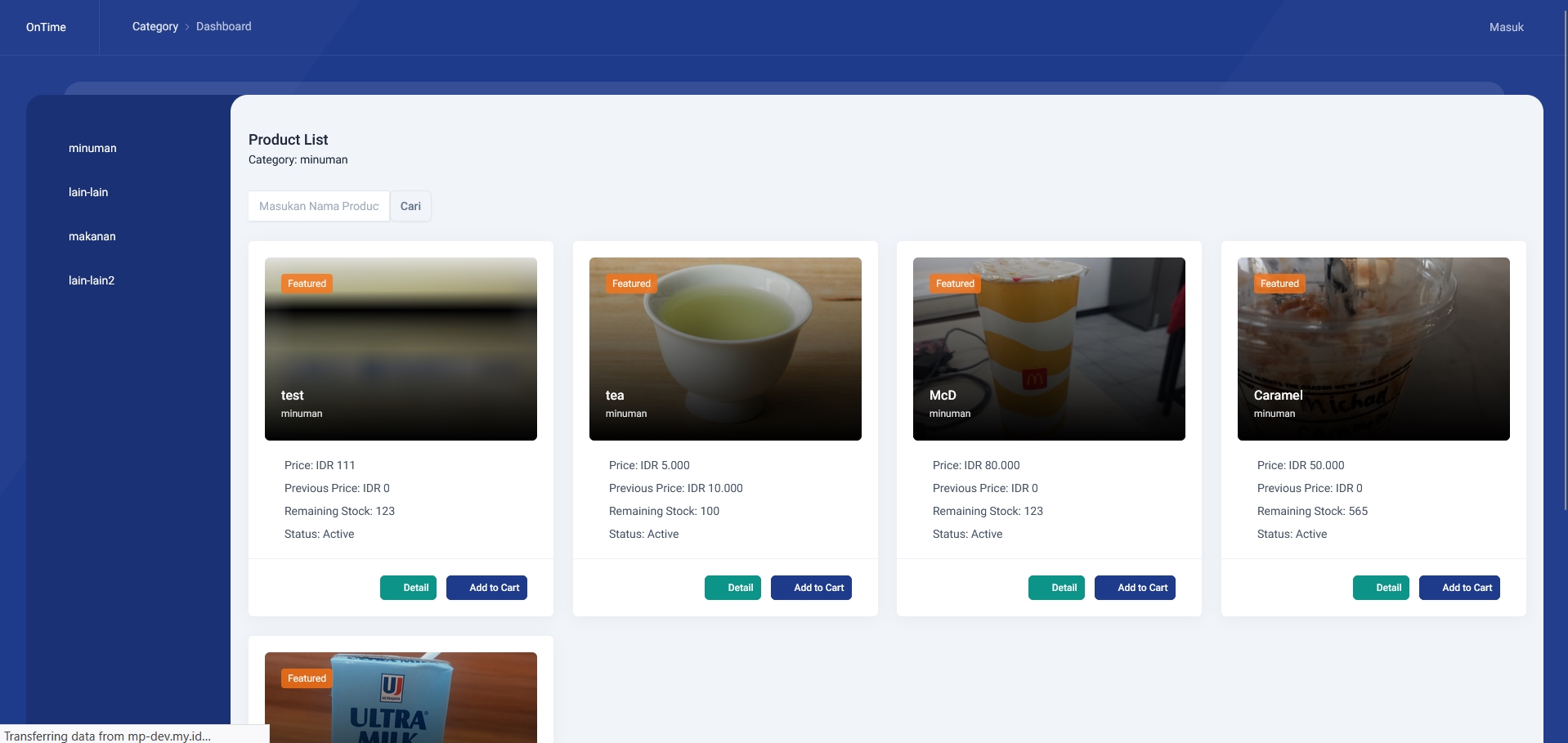Click the tea product image
Screen dimensions: 1568x743
point(725,347)
